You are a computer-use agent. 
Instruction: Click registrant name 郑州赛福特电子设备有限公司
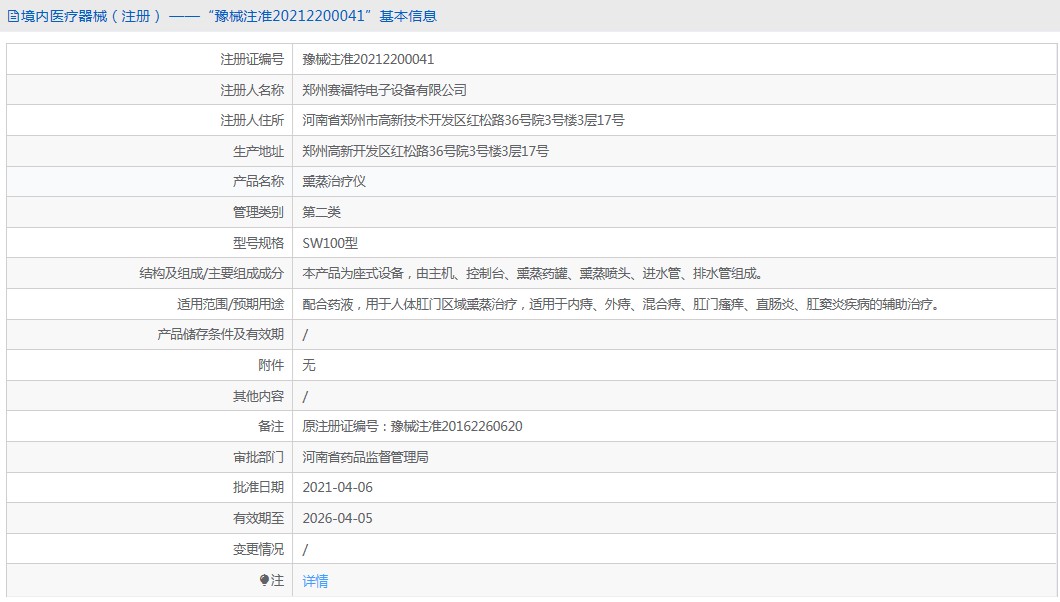pyautogui.click(x=384, y=90)
